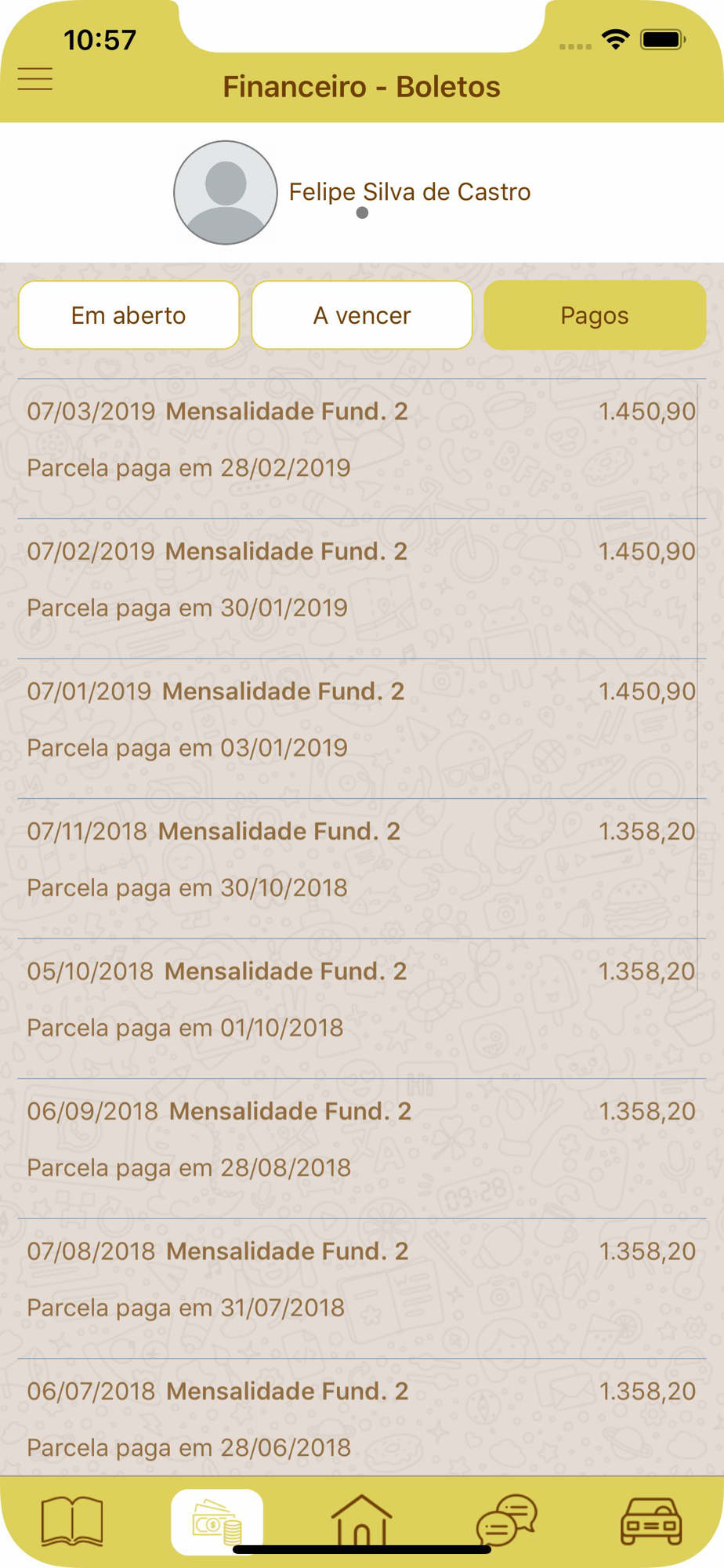Click the list vertical scrollbar

pyautogui.click(x=697, y=686)
